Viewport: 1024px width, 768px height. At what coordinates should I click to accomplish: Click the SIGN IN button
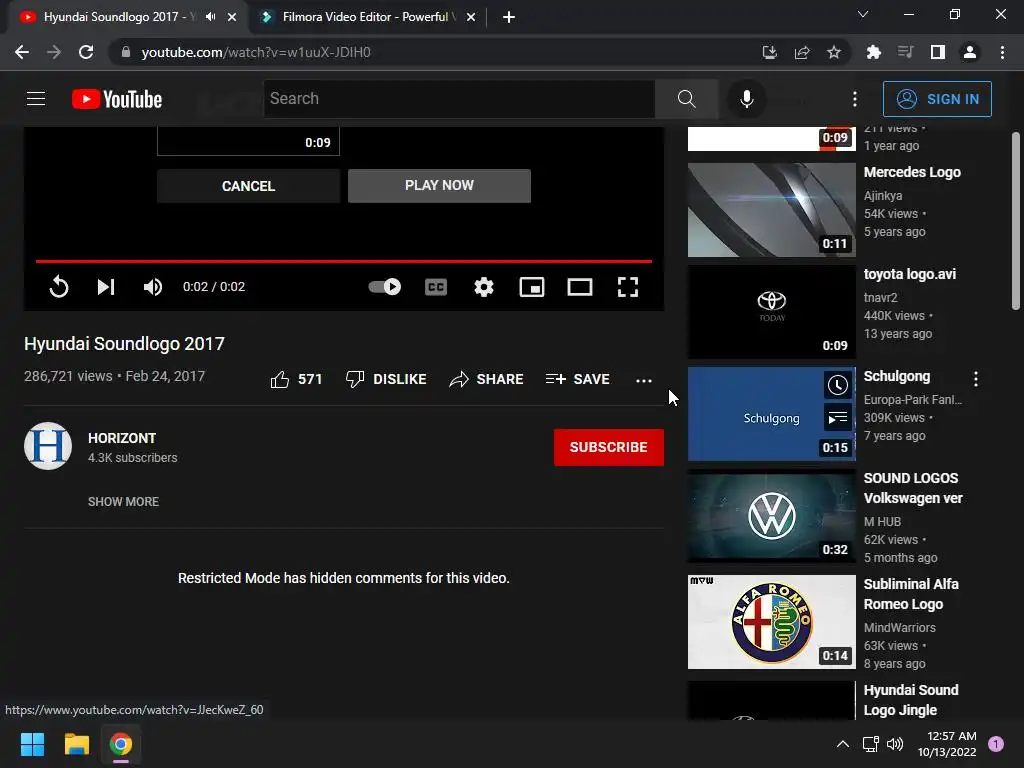click(937, 99)
